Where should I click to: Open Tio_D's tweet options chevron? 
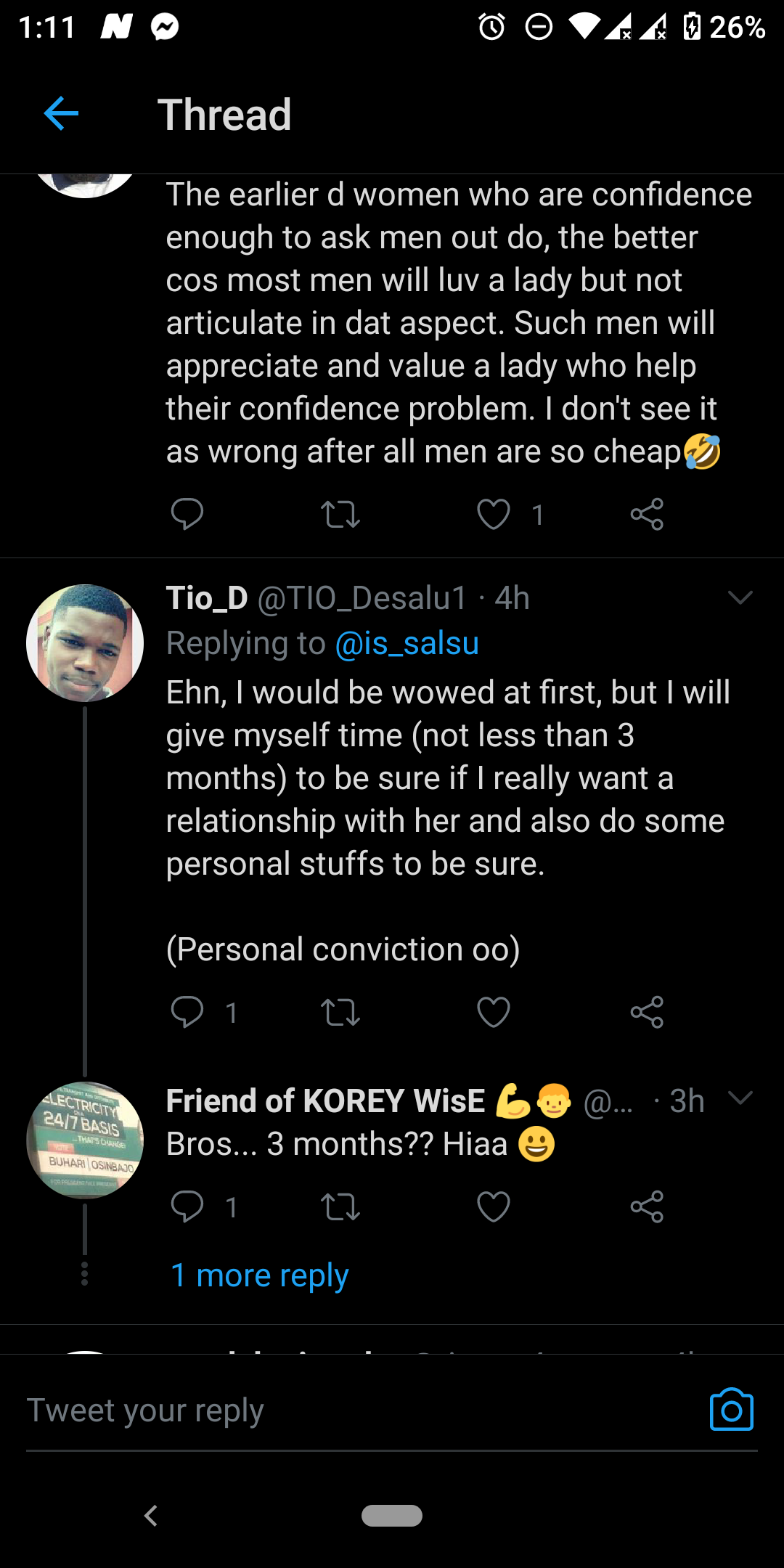click(x=740, y=597)
